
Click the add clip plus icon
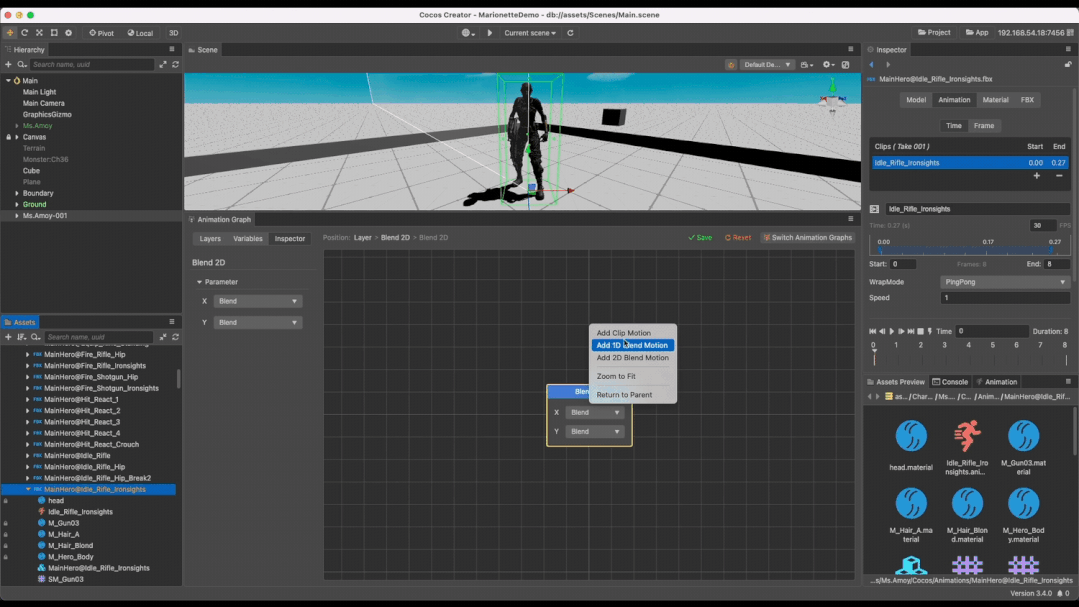click(x=1036, y=176)
